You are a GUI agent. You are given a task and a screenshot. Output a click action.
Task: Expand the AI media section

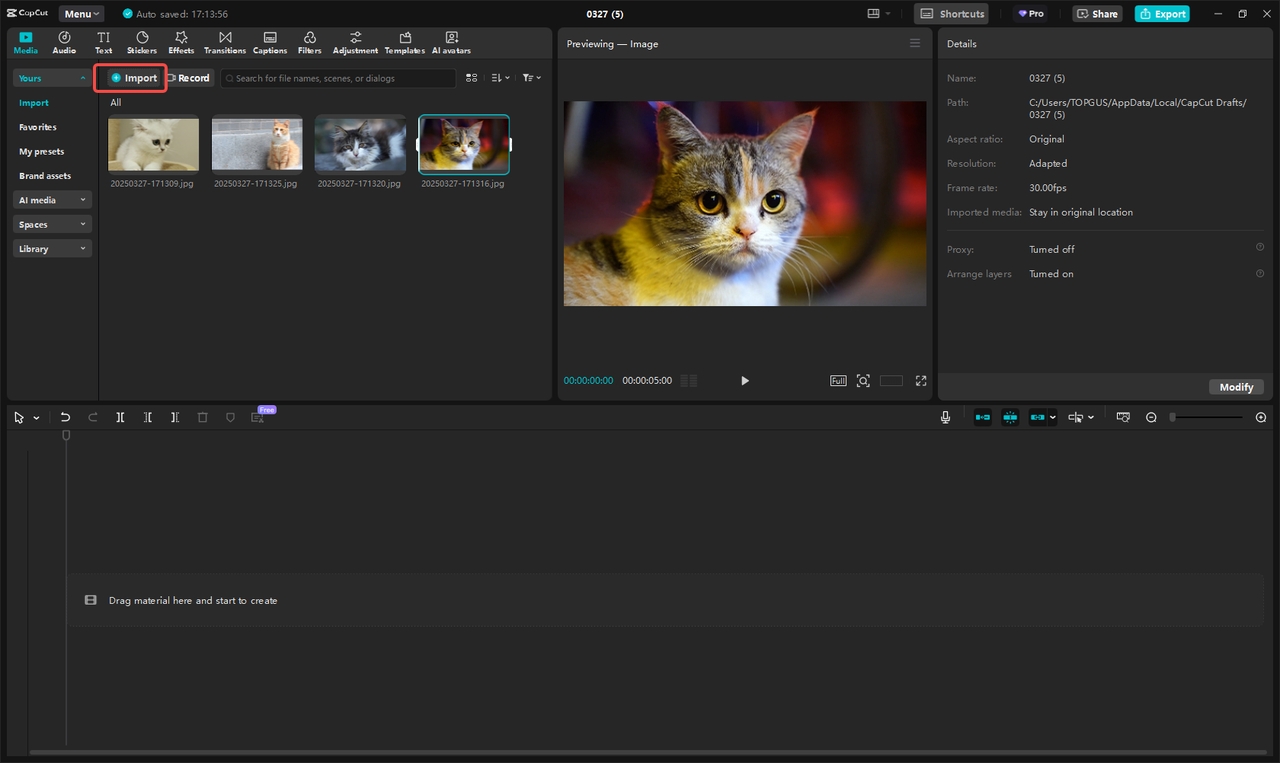coord(51,199)
